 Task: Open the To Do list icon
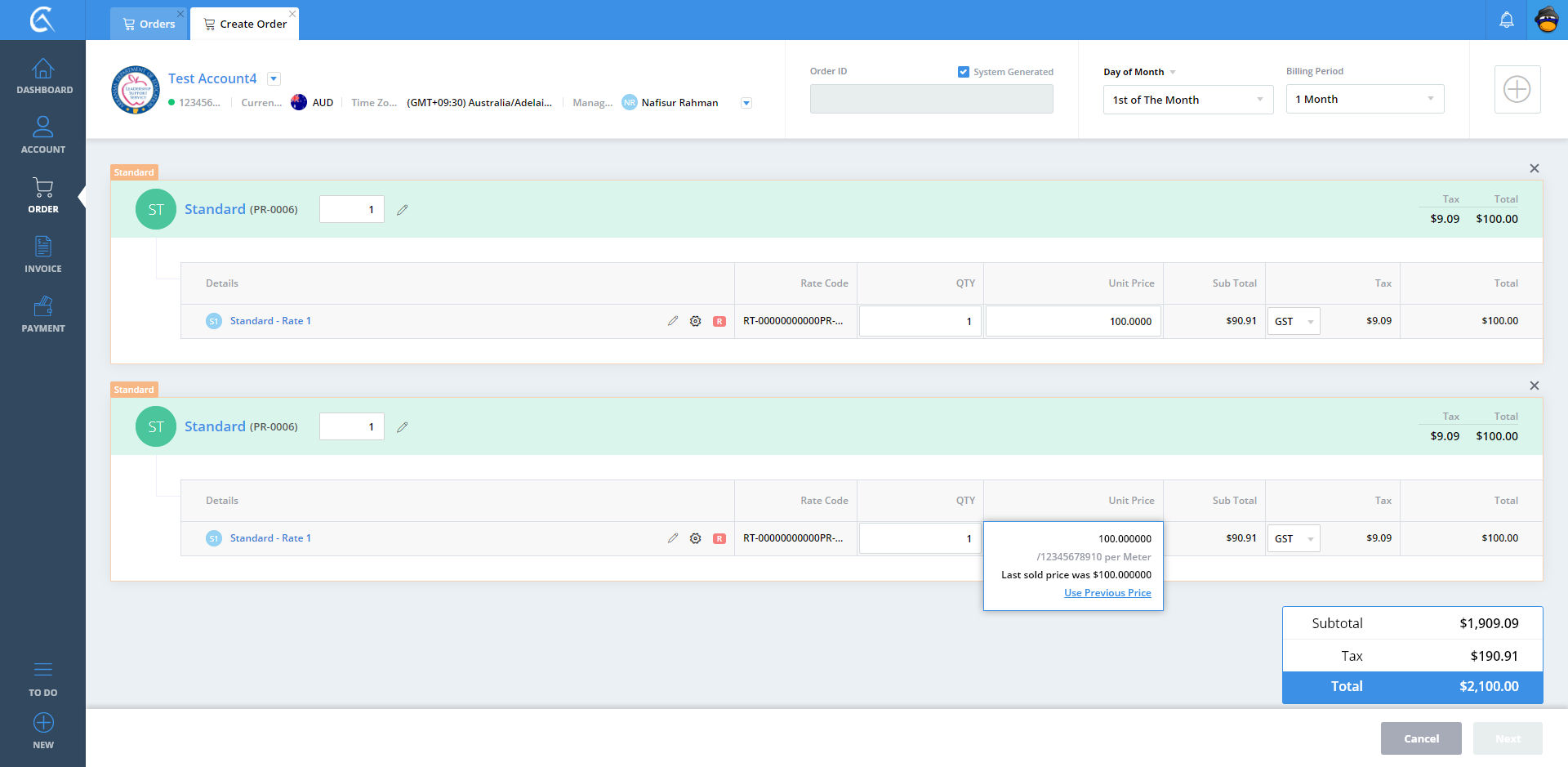tap(43, 678)
